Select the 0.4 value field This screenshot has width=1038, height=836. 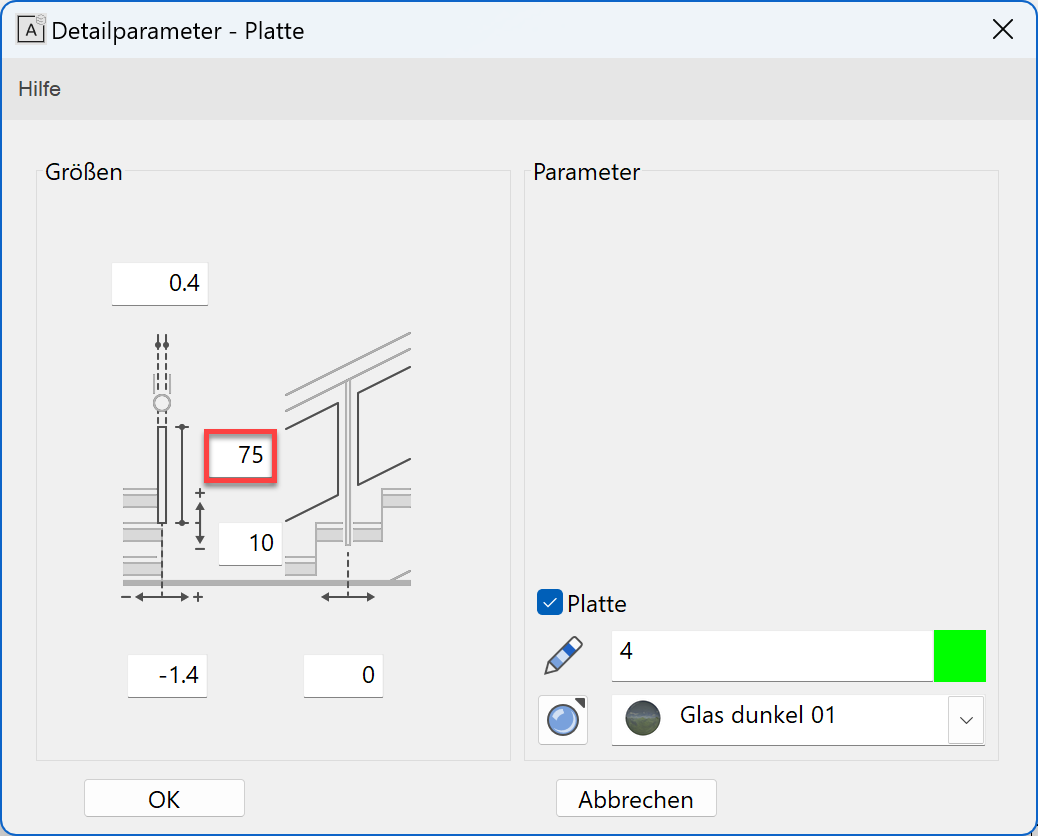click(160, 284)
